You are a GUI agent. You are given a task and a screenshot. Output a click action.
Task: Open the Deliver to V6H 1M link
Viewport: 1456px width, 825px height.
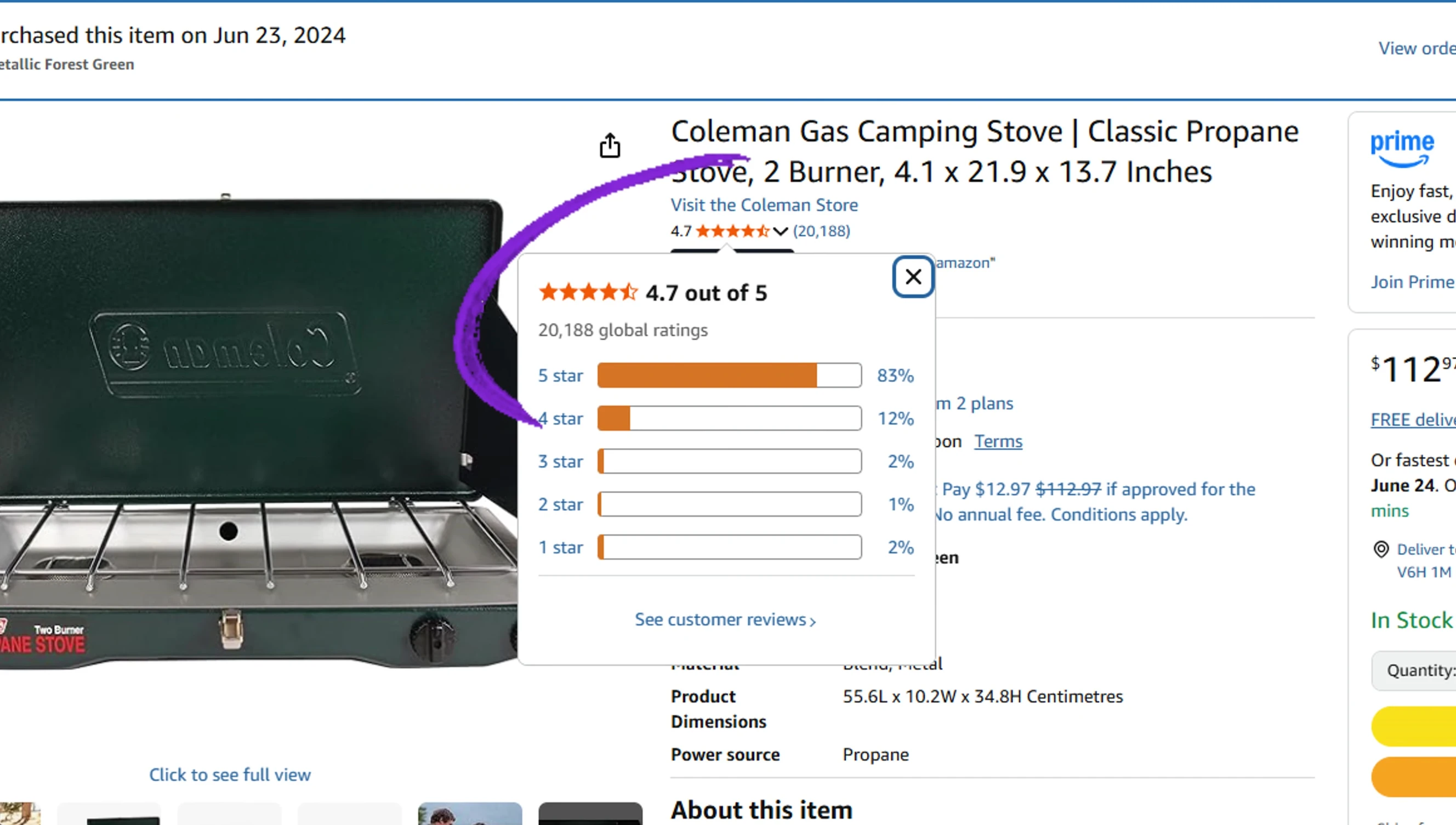pos(1426,560)
